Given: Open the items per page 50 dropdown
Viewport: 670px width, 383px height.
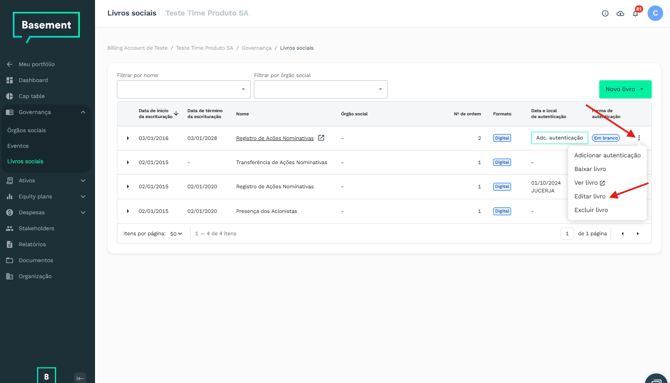Looking at the screenshot, I should (x=176, y=234).
